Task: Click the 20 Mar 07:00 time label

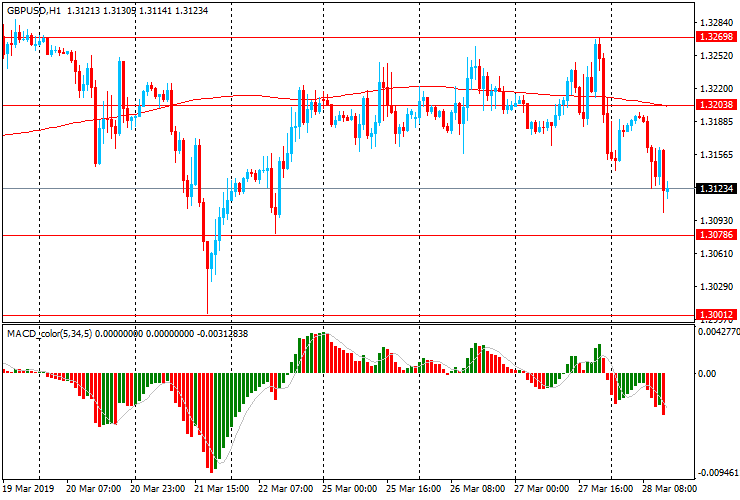Action: 93,489
